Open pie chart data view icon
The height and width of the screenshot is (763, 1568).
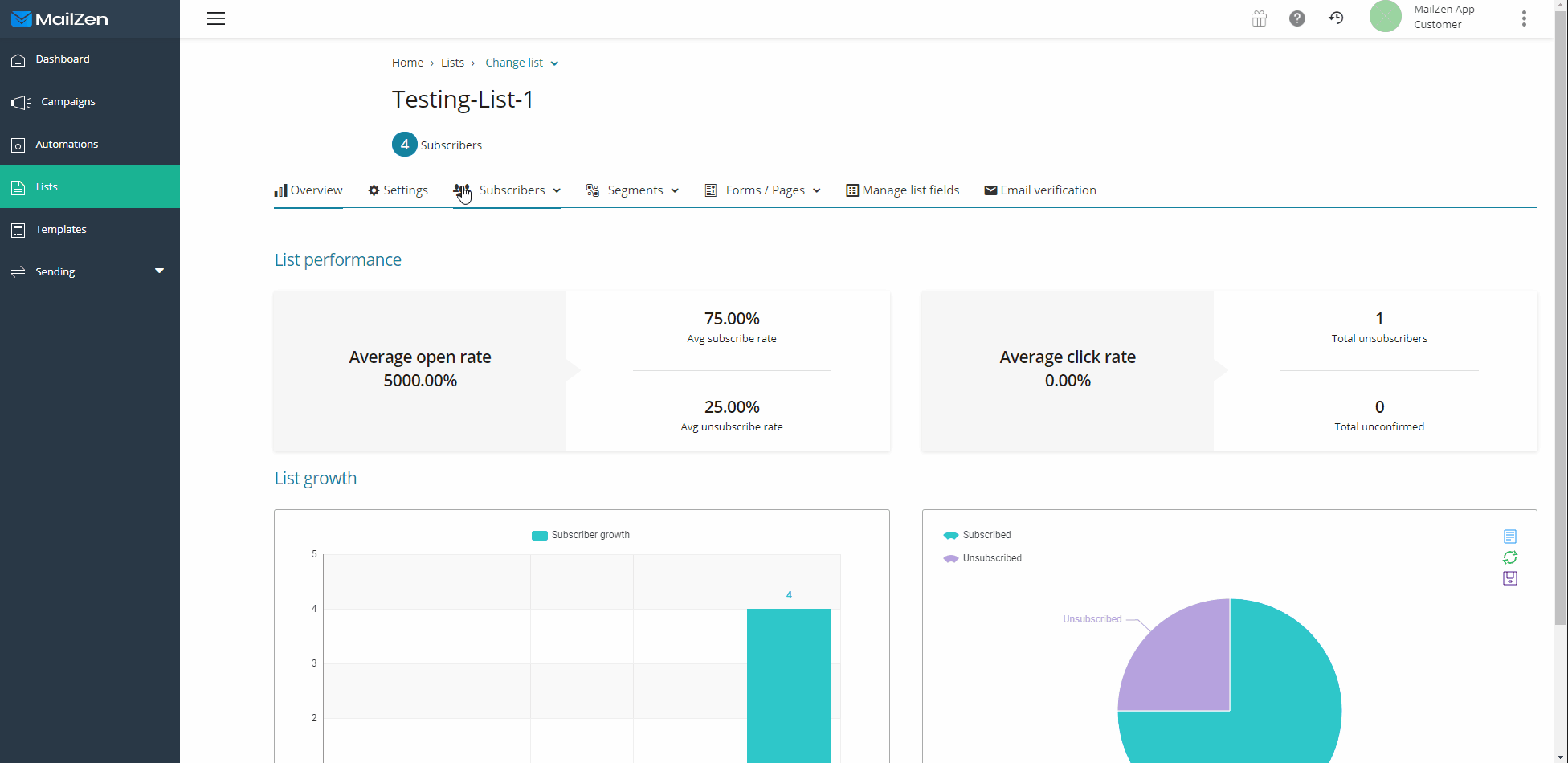[1510, 537]
